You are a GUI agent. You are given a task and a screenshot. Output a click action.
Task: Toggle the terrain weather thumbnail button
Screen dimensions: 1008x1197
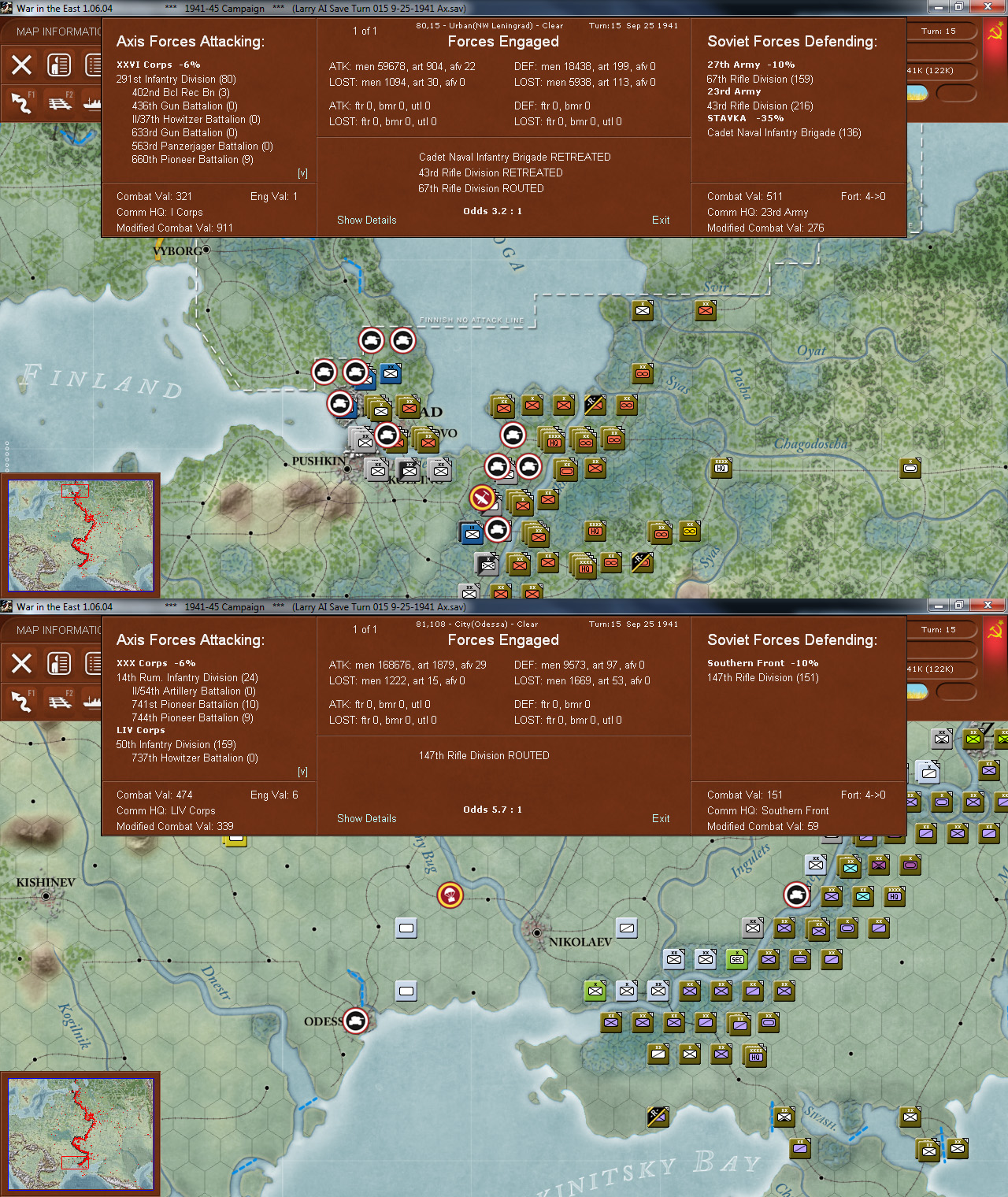click(x=917, y=93)
